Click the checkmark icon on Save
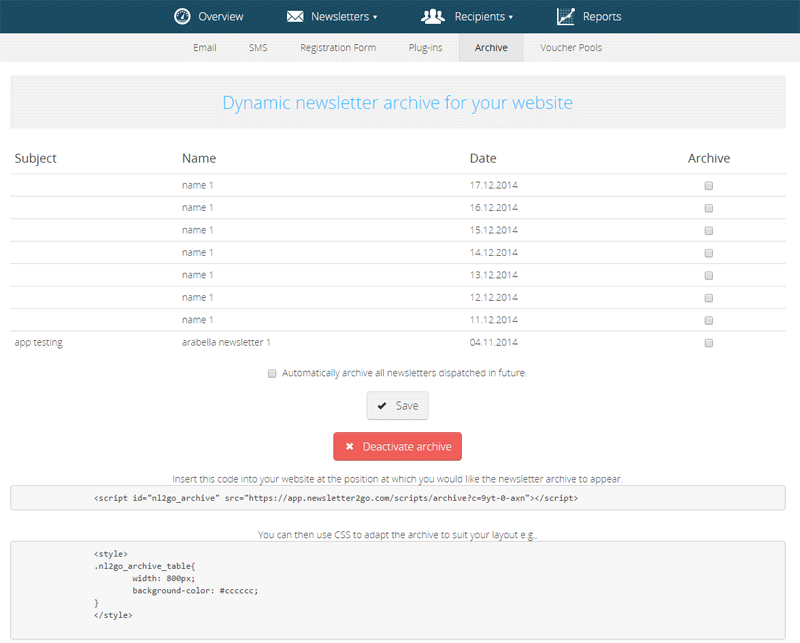The width and height of the screenshot is (800, 643). [382, 406]
